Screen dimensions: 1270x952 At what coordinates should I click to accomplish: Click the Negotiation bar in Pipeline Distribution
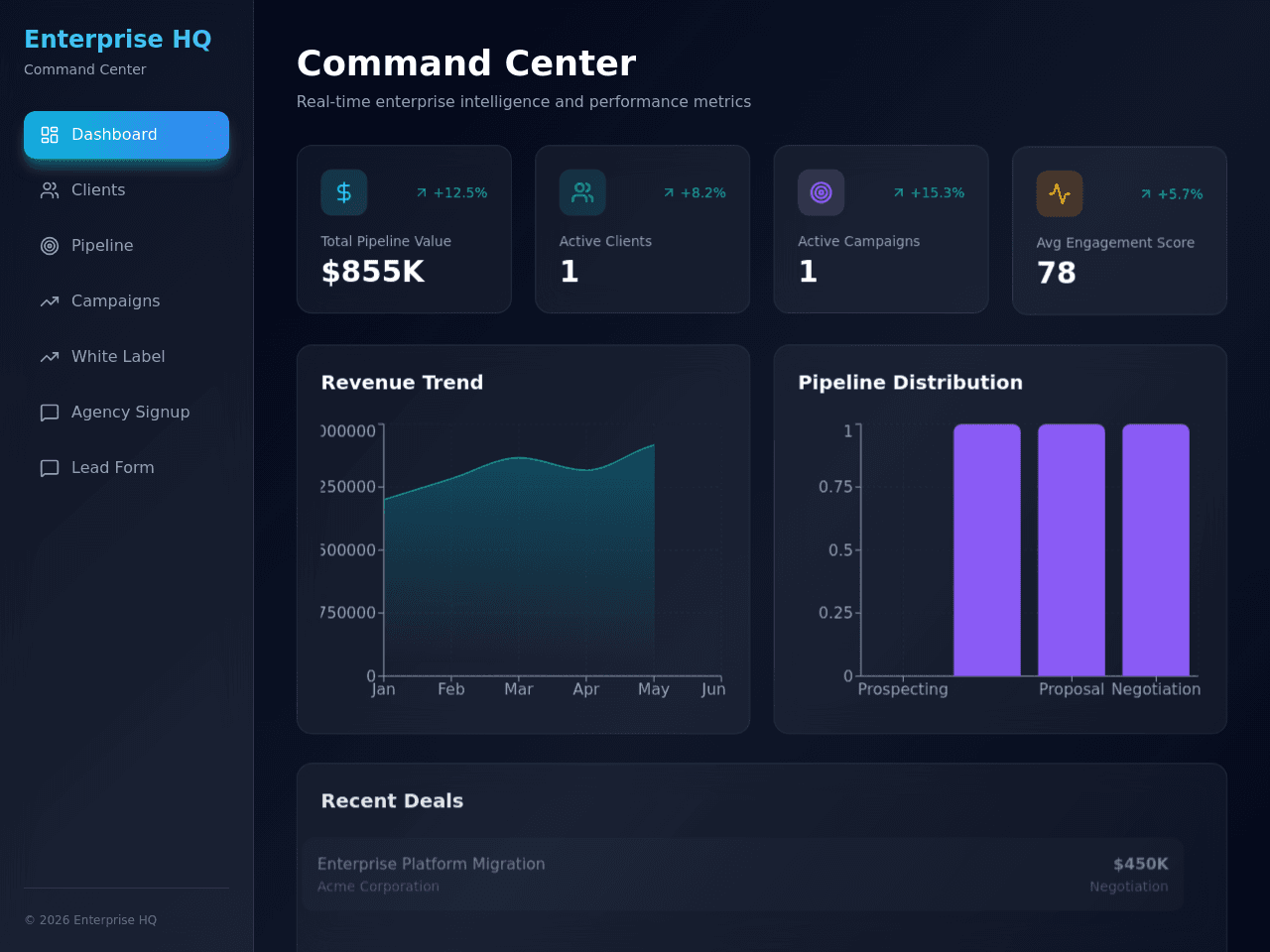point(1156,550)
